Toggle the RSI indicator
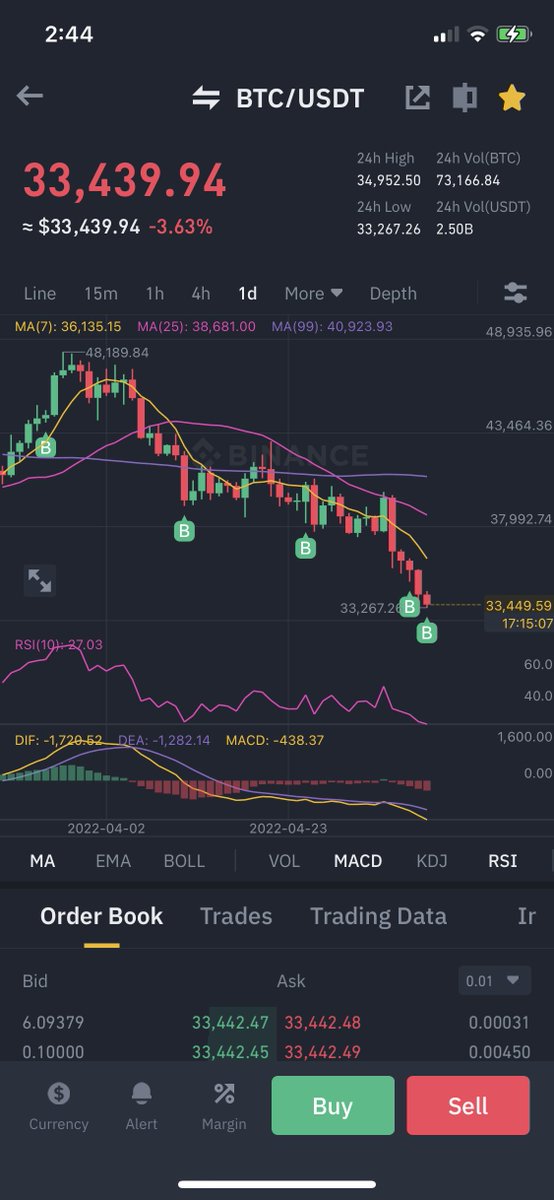Image resolution: width=554 pixels, height=1200 pixels. (x=502, y=861)
